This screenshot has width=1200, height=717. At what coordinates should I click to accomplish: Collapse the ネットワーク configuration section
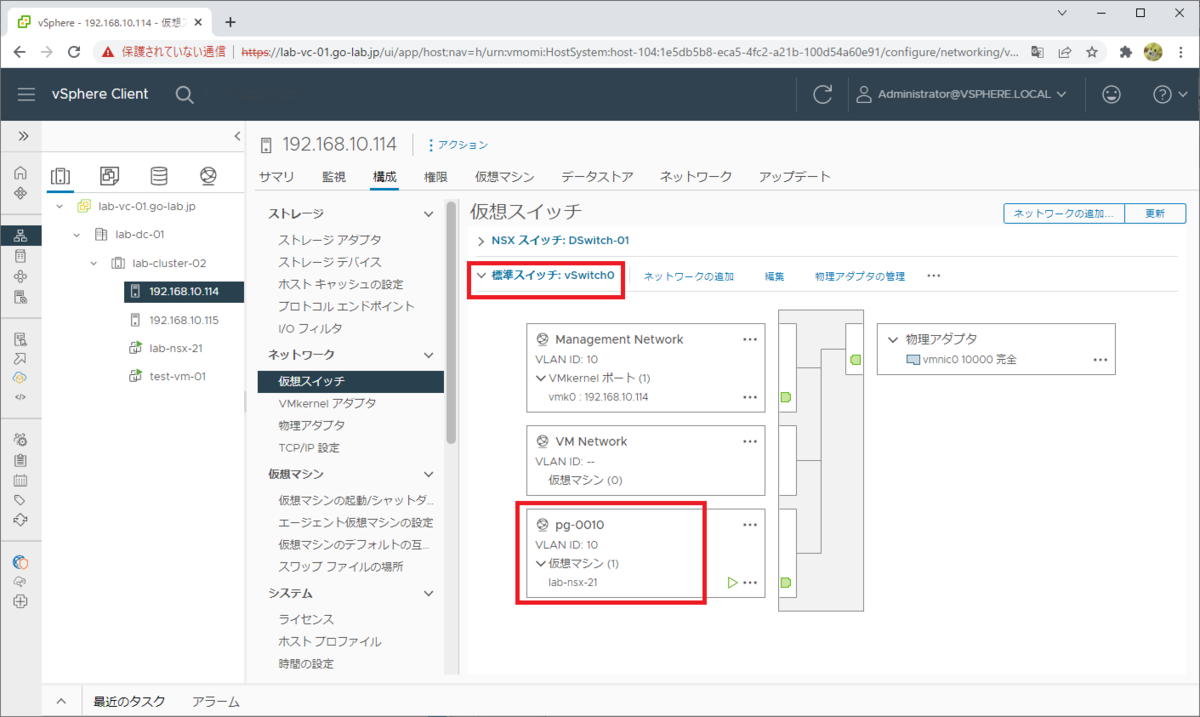pos(429,355)
